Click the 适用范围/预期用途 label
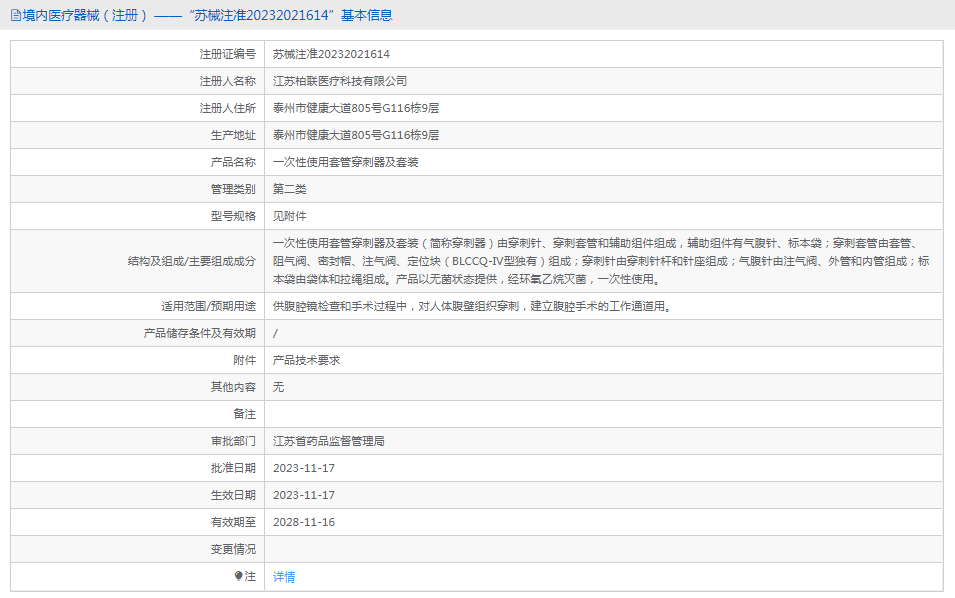 click(x=208, y=306)
